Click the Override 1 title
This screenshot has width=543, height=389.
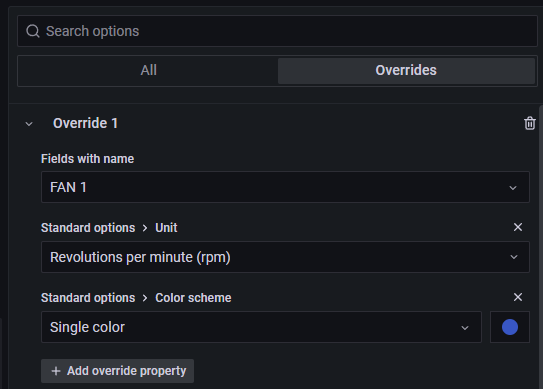[x=85, y=123]
